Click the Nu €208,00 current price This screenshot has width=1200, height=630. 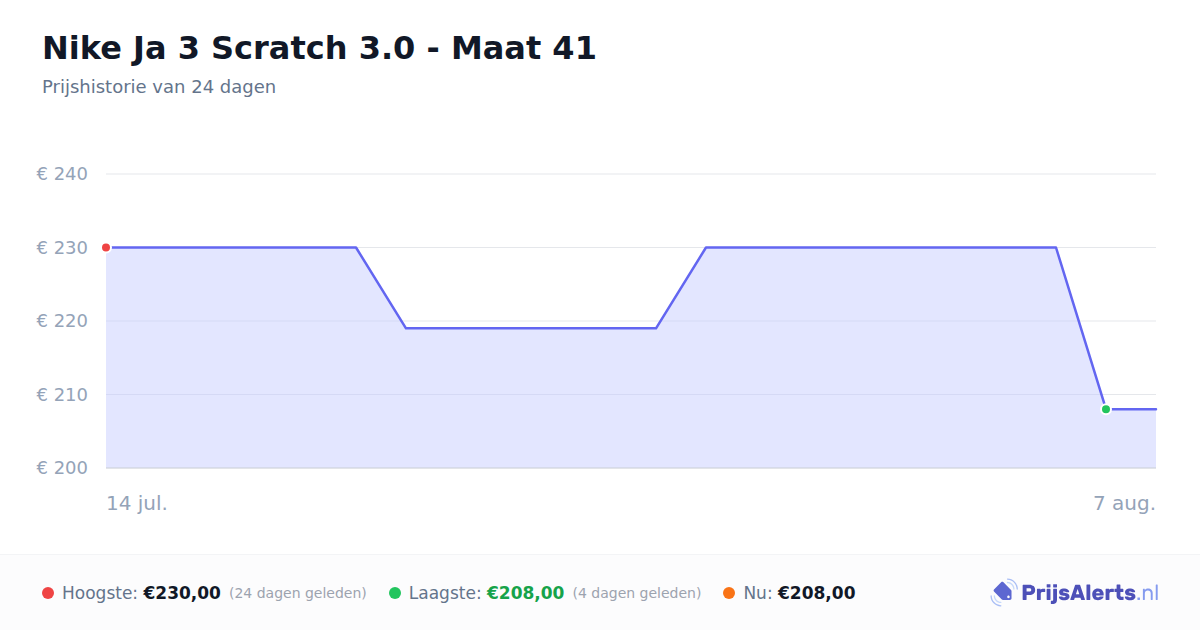799,593
